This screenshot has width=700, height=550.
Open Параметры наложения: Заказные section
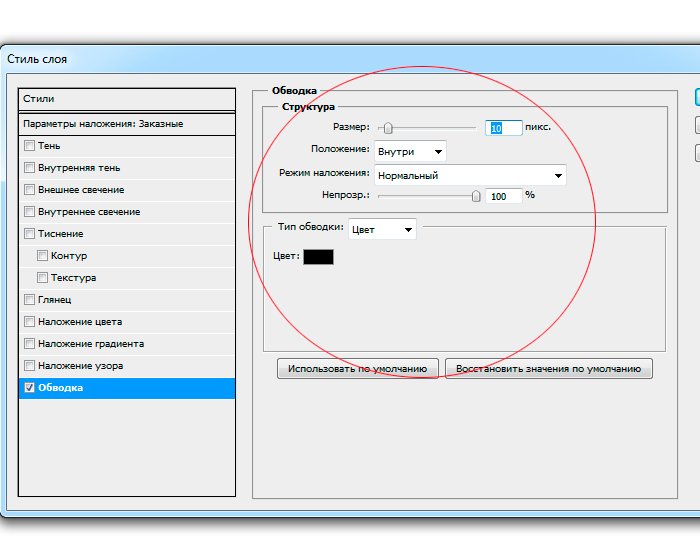127,124
